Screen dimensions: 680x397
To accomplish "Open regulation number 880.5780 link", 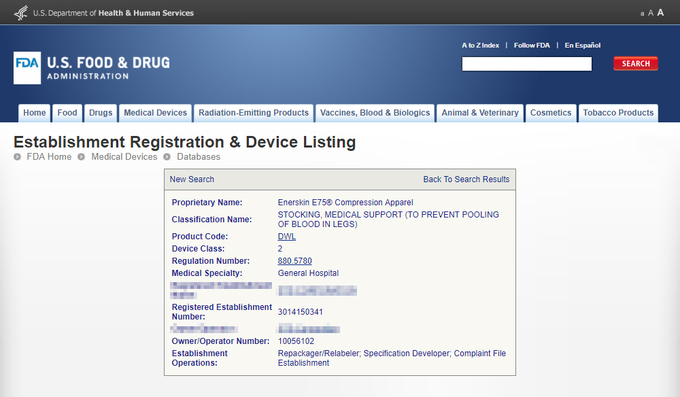I will (x=295, y=261).
